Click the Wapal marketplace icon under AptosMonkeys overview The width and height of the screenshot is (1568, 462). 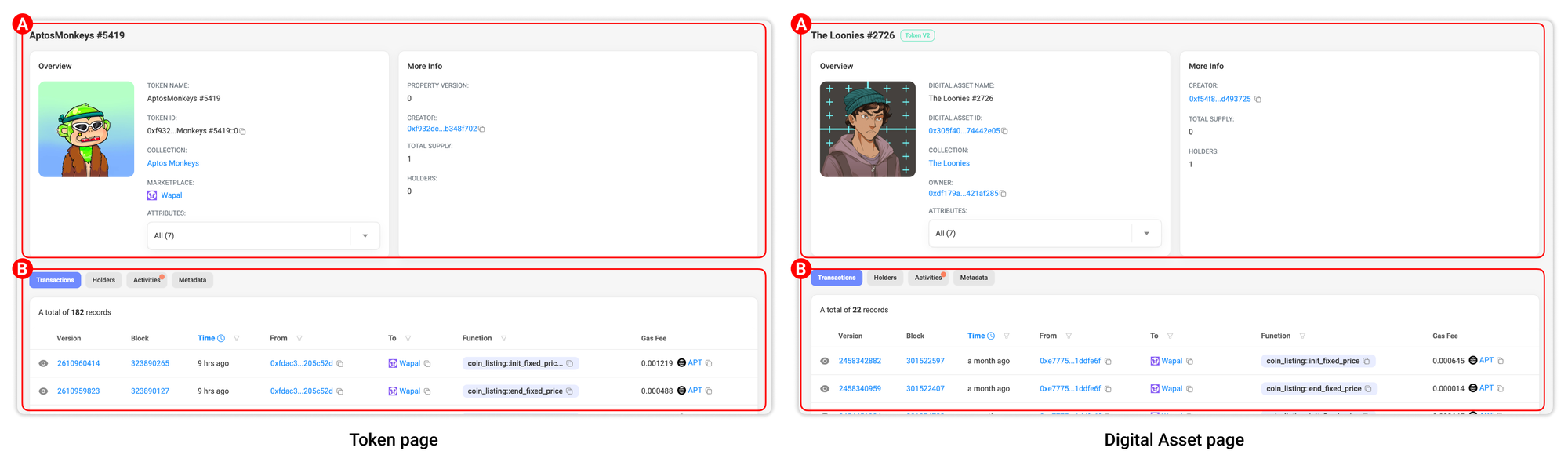tap(152, 195)
